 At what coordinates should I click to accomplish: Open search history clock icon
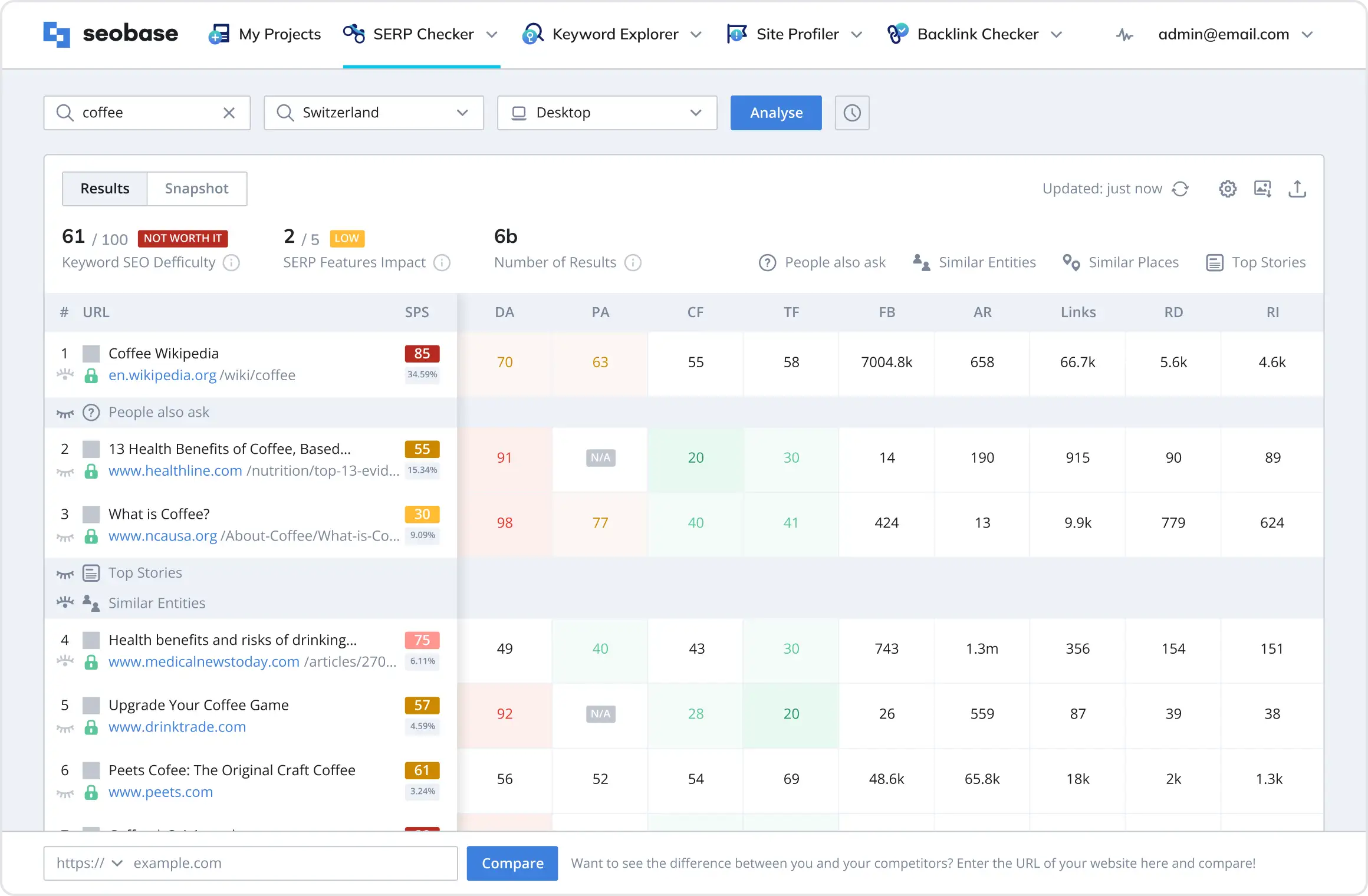852,113
